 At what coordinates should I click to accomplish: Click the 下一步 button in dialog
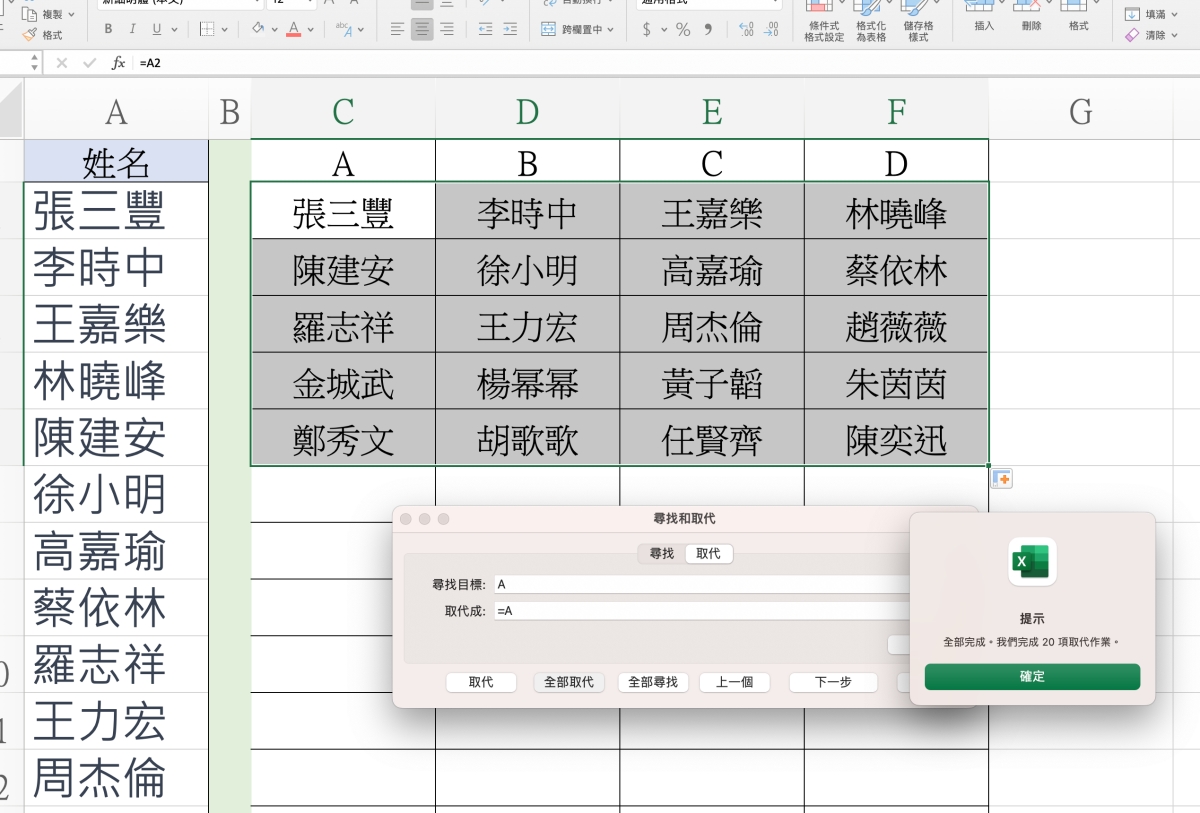(833, 682)
